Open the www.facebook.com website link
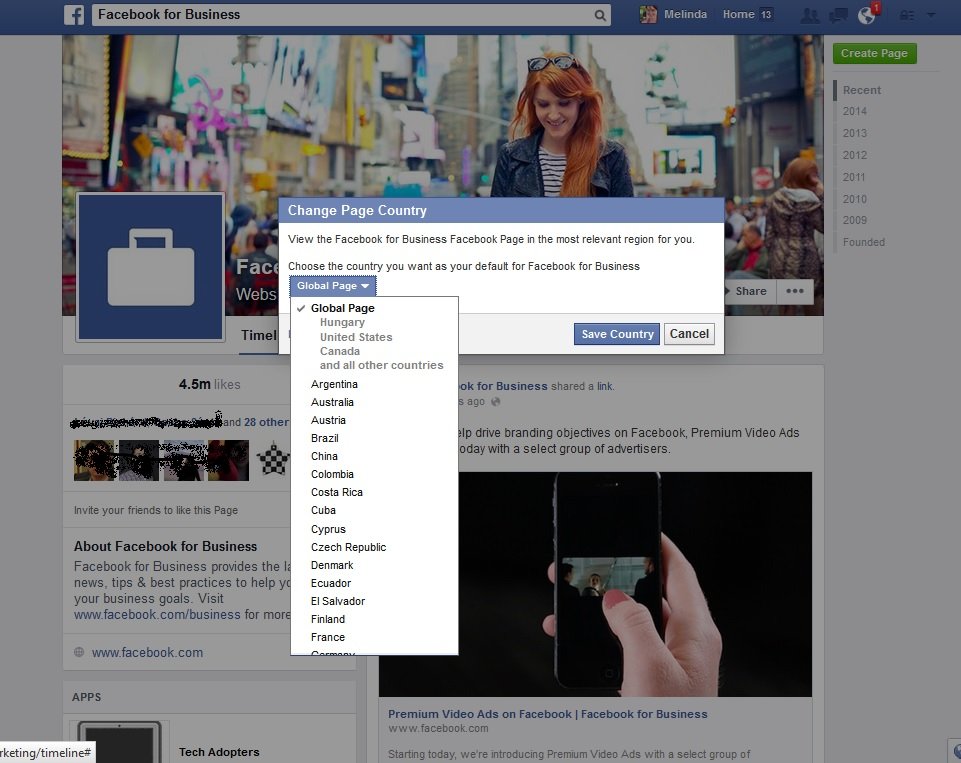 click(147, 652)
